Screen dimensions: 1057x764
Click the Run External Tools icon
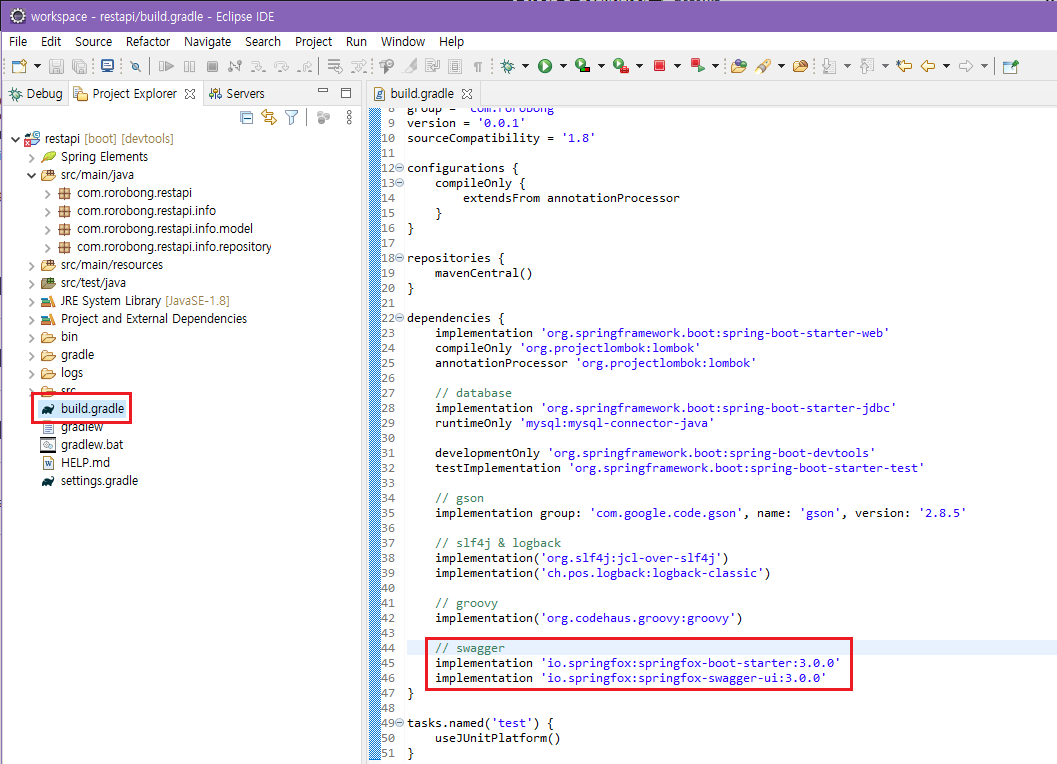point(621,66)
